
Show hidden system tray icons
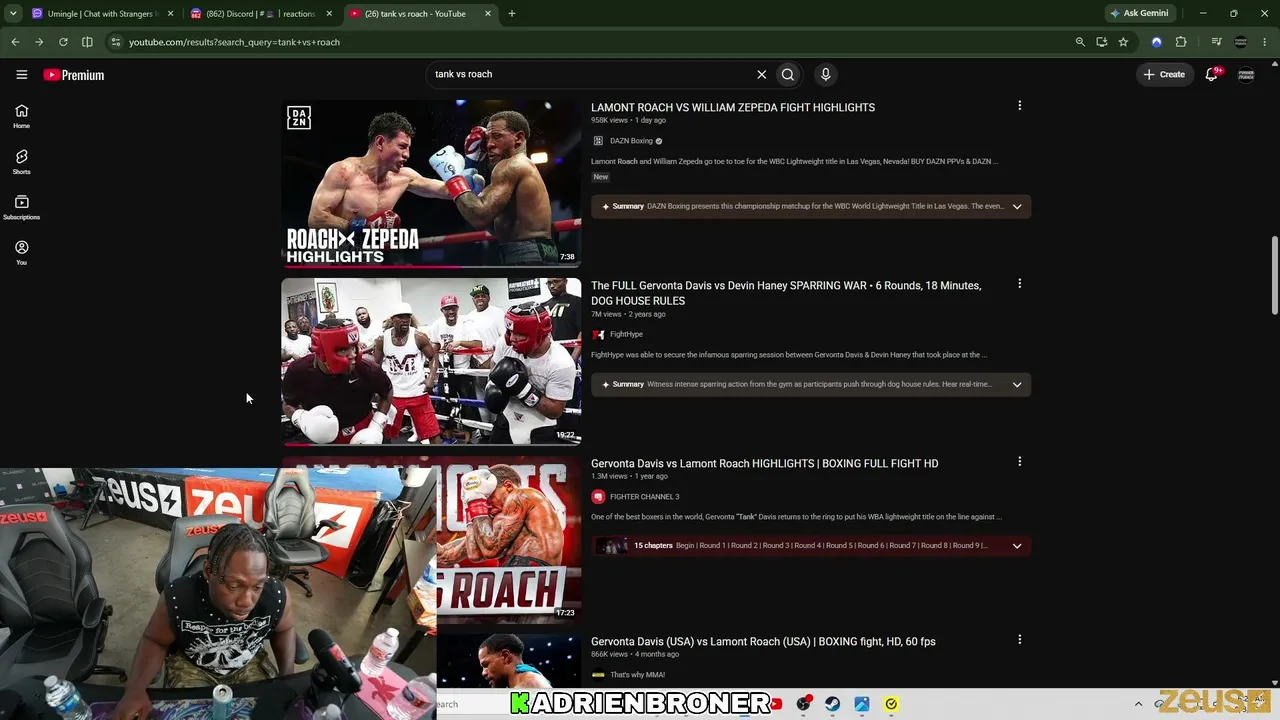[1138, 704]
